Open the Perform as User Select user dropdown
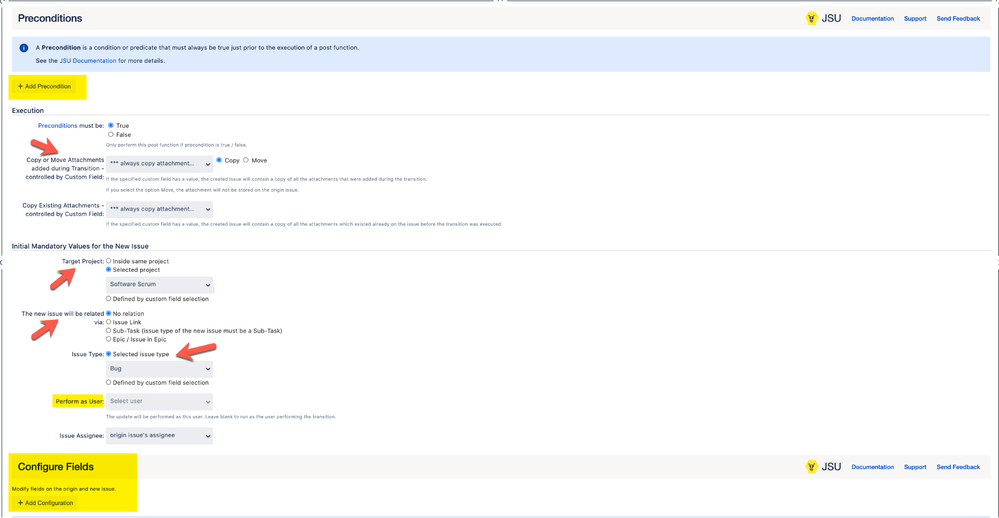 click(159, 401)
